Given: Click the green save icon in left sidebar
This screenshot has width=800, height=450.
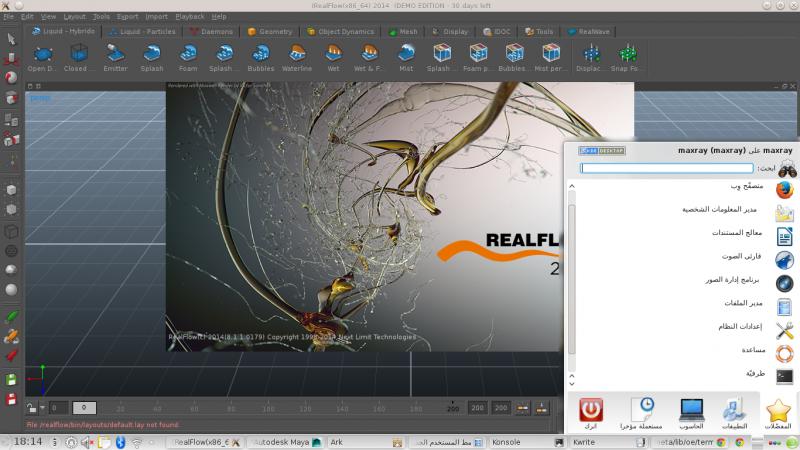Looking at the screenshot, I should click(11, 380).
